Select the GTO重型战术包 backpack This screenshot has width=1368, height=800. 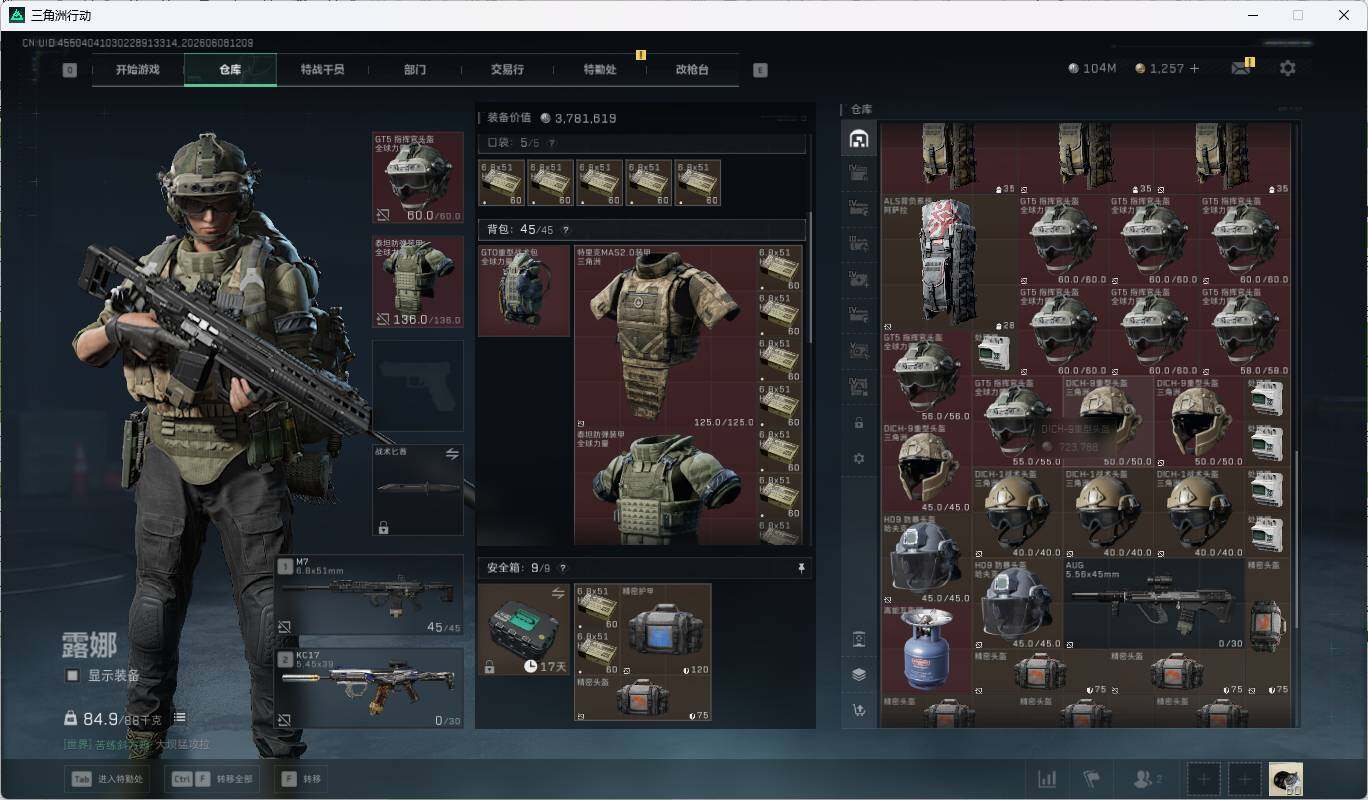(x=524, y=291)
